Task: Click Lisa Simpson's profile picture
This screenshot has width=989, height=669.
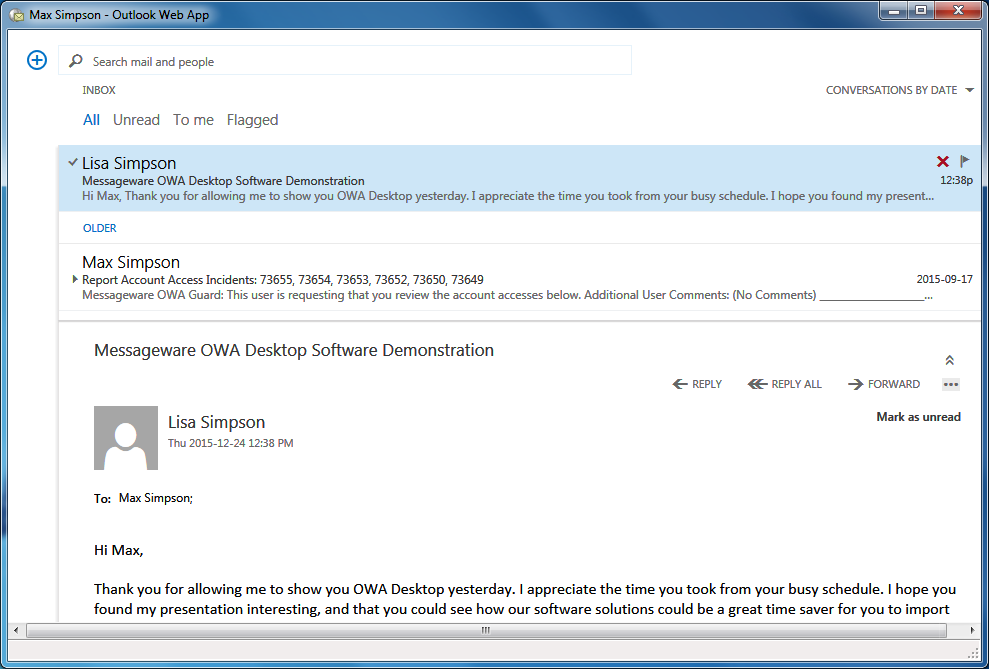Action: pyautogui.click(x=125, y=438)
